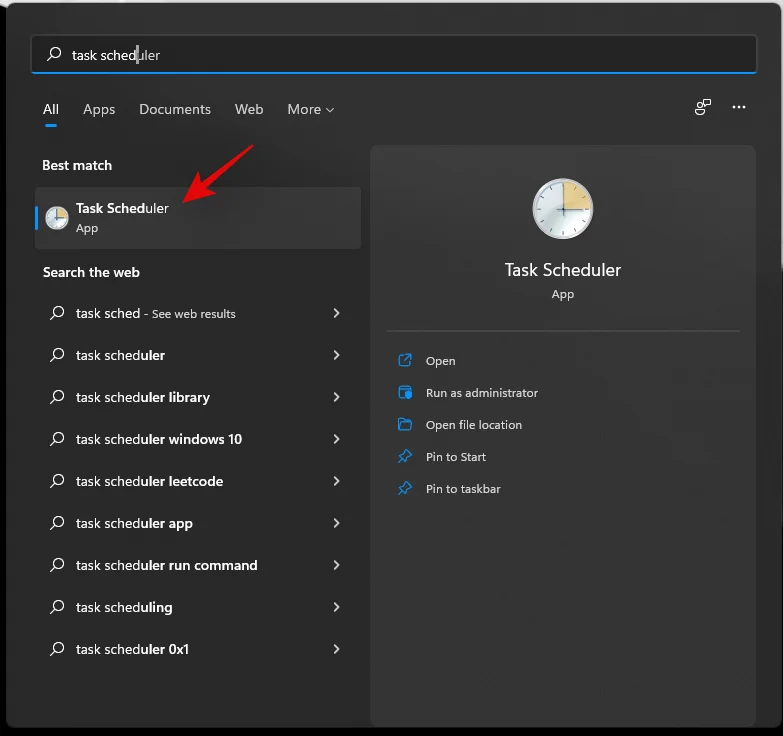Expand the 'task scheduler library' chevron
The height and width of the screenshot is (736, 783).
point(336,397)
